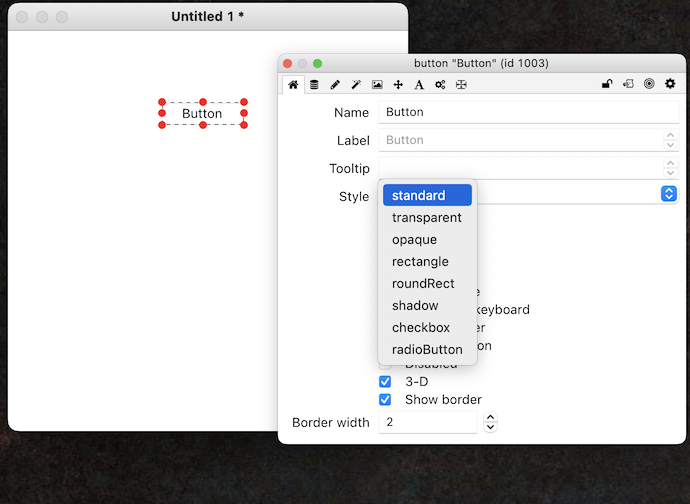
Task: Open the text formatting A tab
Action: tap(419, 85)
